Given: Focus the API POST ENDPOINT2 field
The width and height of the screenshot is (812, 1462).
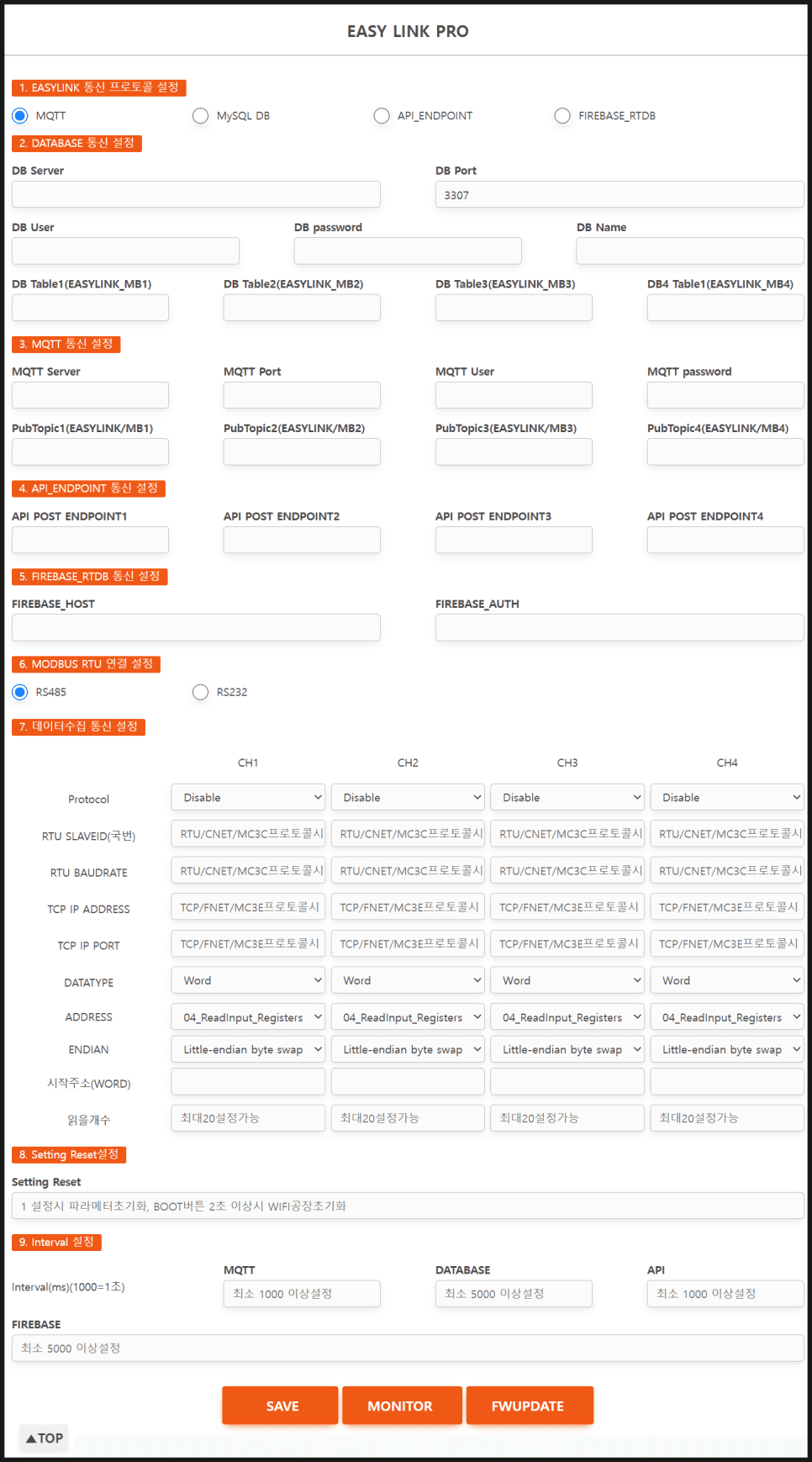Looking at the screenshot, I should (x=302, y=540).
